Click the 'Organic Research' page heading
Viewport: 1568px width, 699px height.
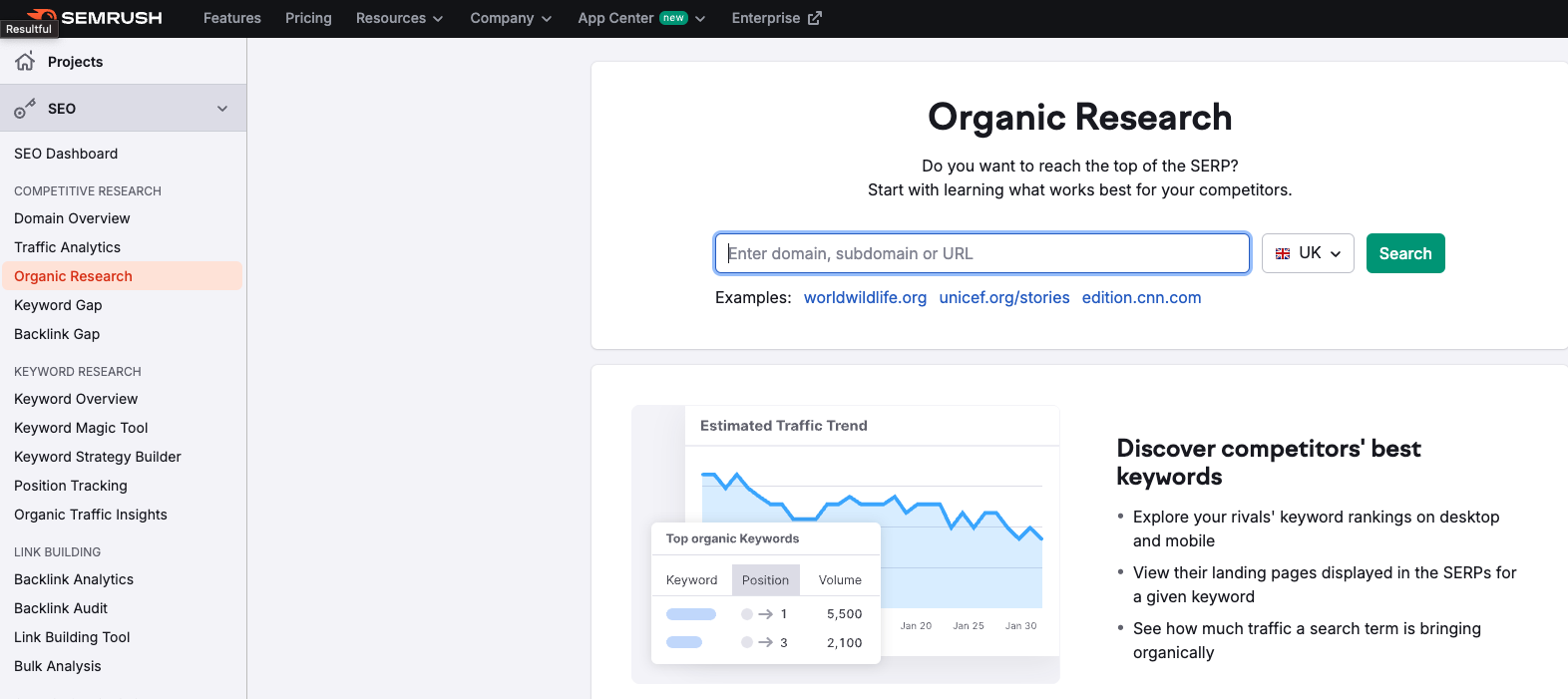point(1080,118)
